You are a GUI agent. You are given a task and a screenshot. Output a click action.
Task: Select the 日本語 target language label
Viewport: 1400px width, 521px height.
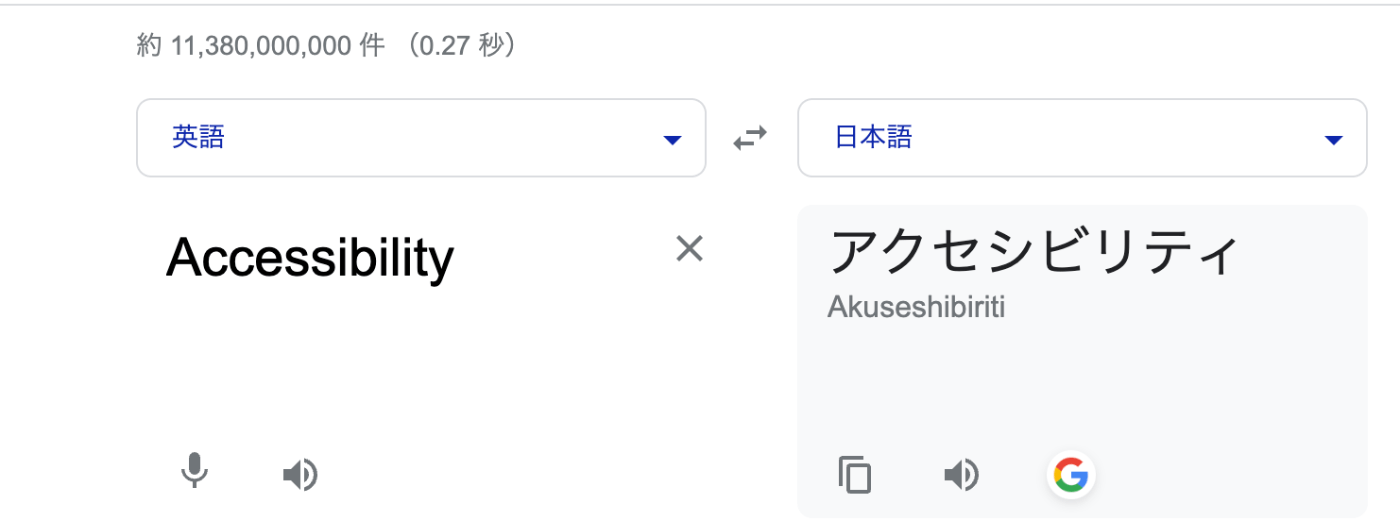[x=873, y=137]
